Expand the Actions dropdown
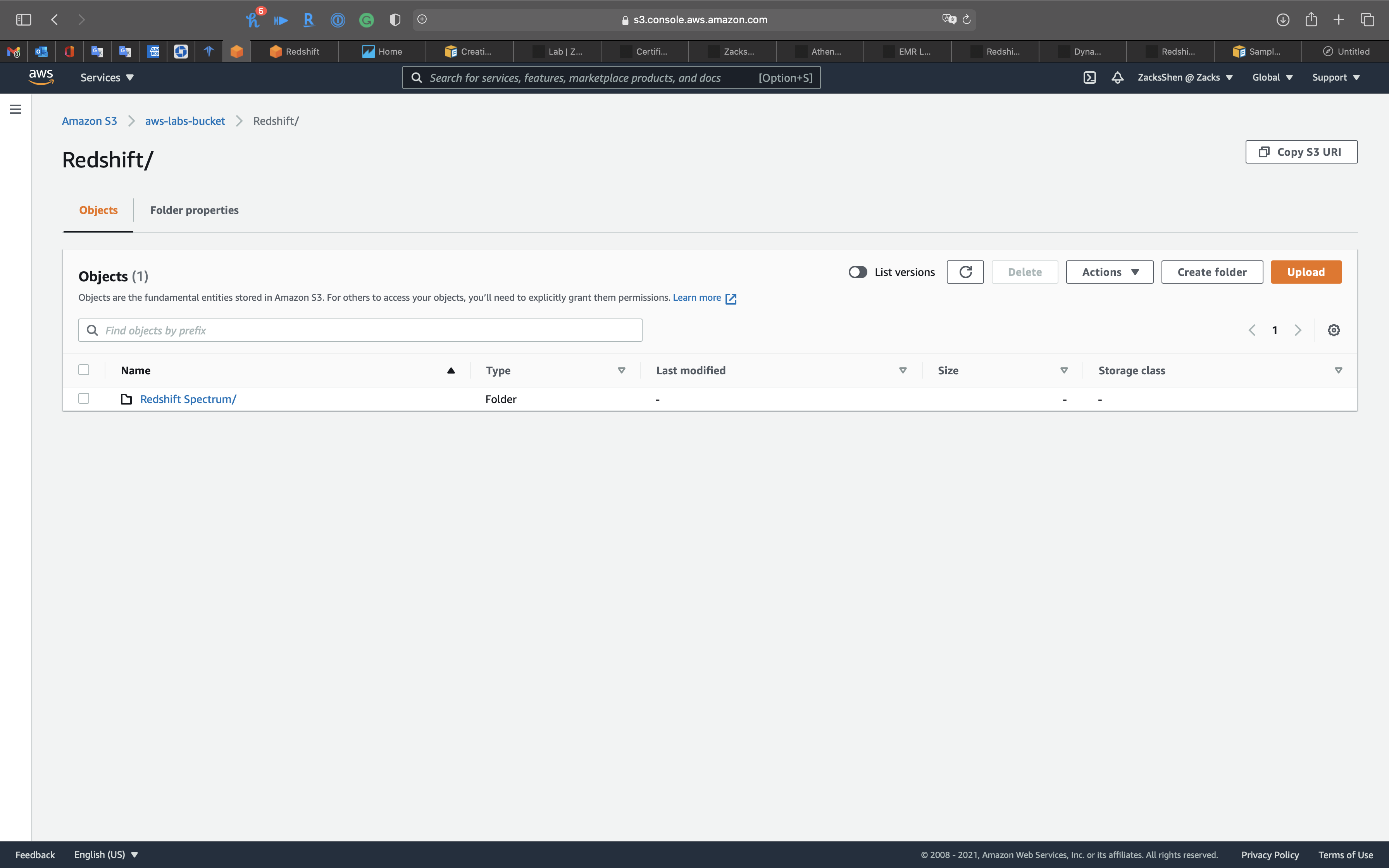Viewport: 1389px width, 868px height. [x=1110, y=272]
